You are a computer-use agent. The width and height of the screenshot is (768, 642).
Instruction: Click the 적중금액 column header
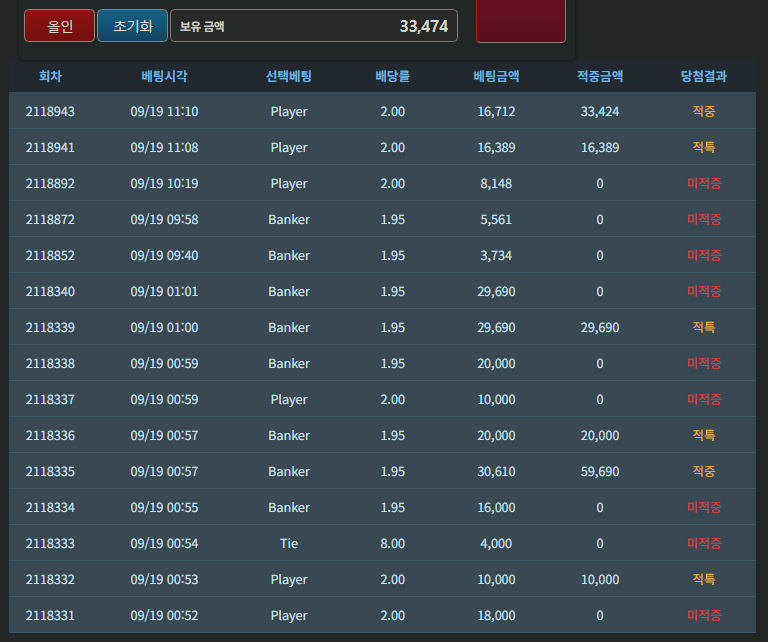coord(600,76)
